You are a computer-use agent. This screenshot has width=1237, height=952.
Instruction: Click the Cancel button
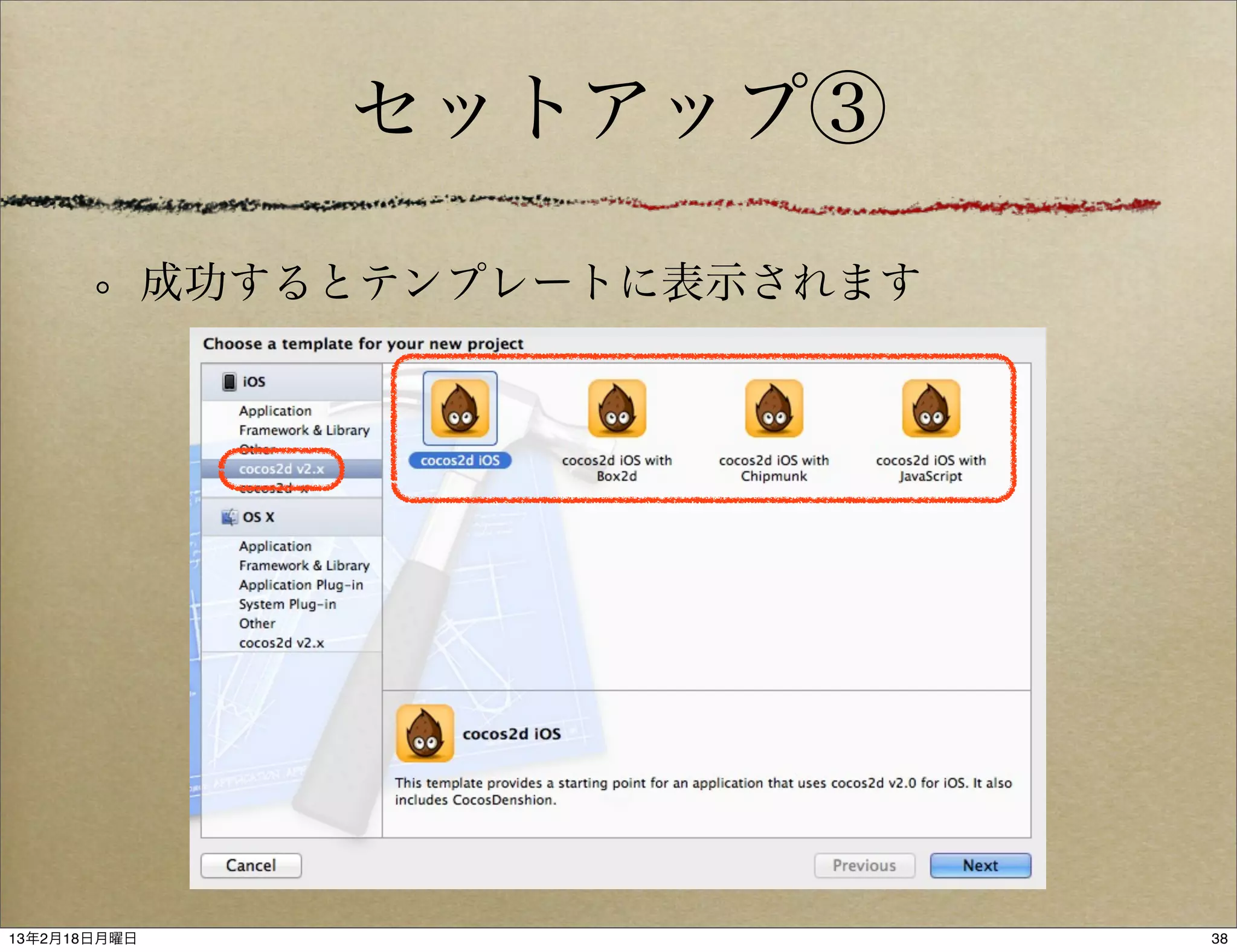click(251, 866)
